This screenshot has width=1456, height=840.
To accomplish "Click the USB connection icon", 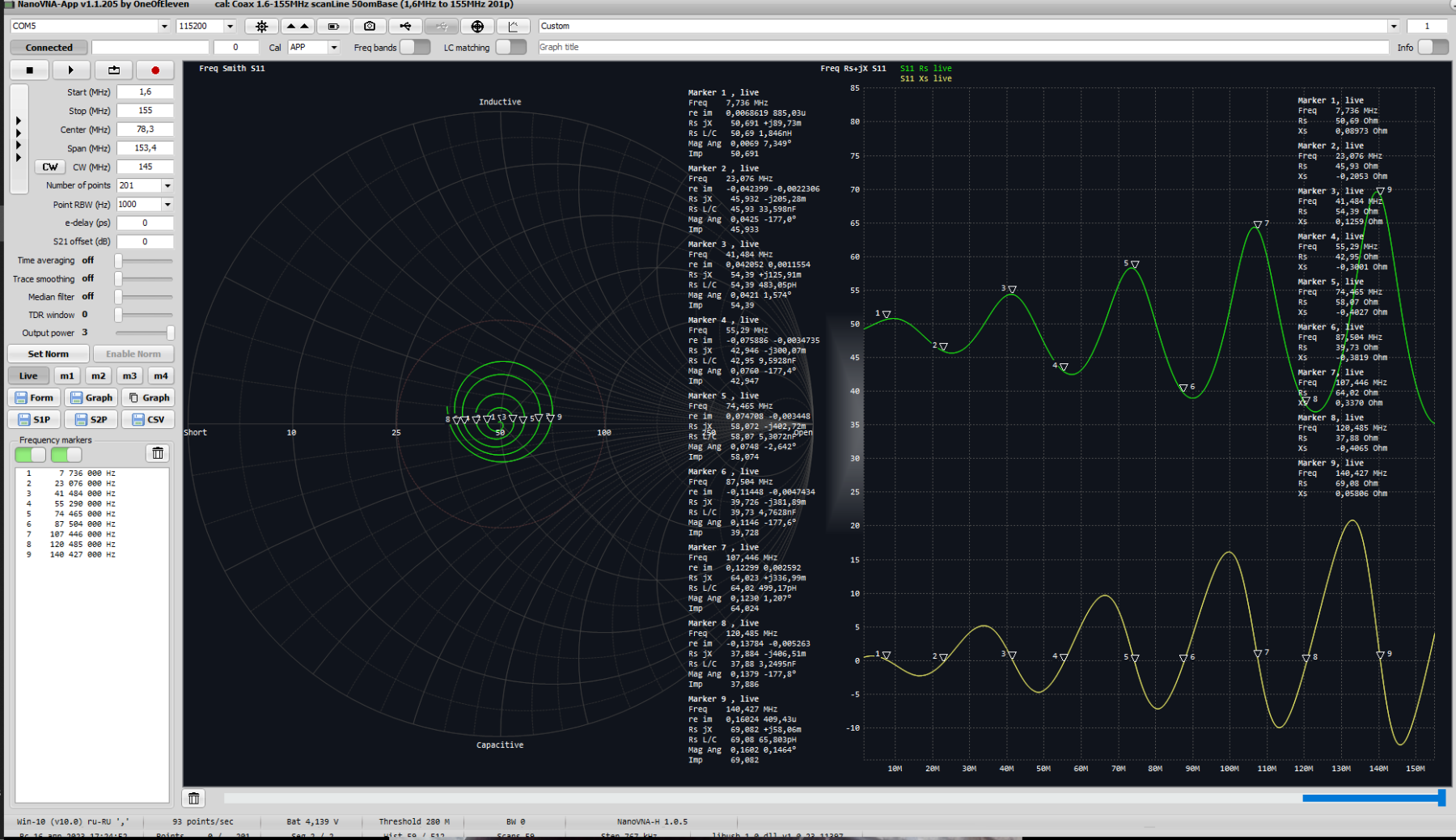I will pyautogui.click(x=405, y=26).
